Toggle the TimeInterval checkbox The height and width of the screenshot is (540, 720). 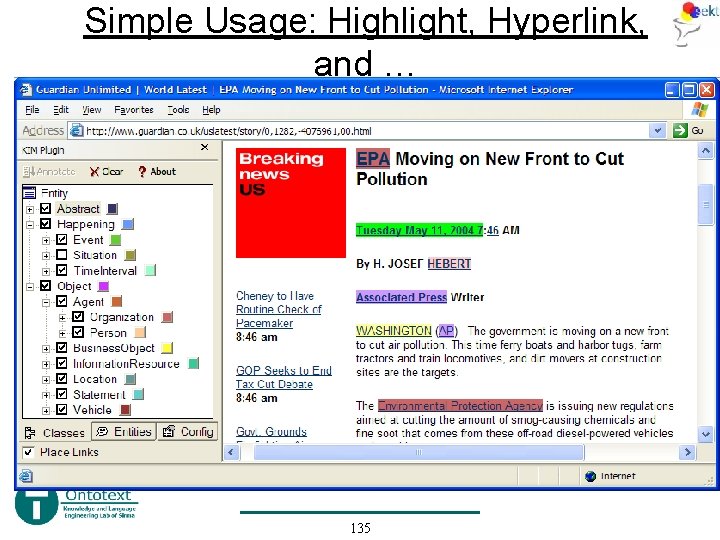pos(62,270)
